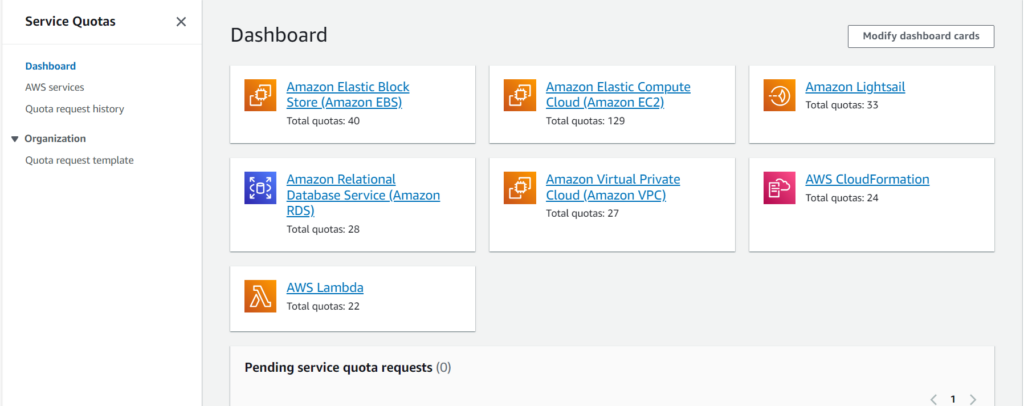Close the Service Quotas side panel
This screenshot has width=1024, height=406.
pyautogui.click(x=181, y=22)
